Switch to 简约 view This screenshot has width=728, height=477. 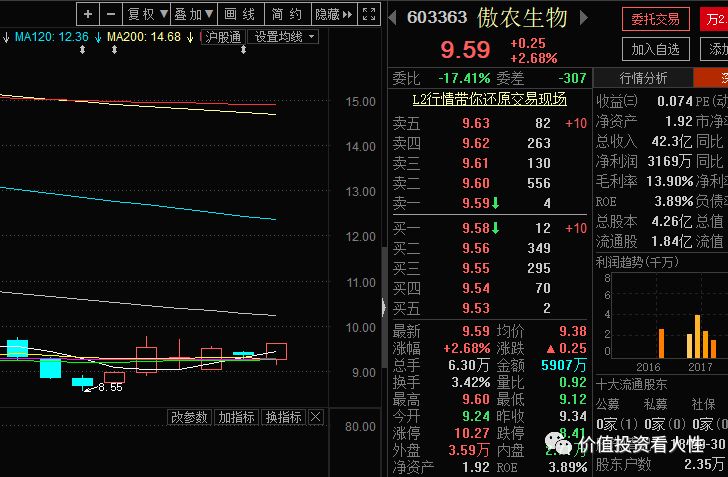[x=287, y=14]
